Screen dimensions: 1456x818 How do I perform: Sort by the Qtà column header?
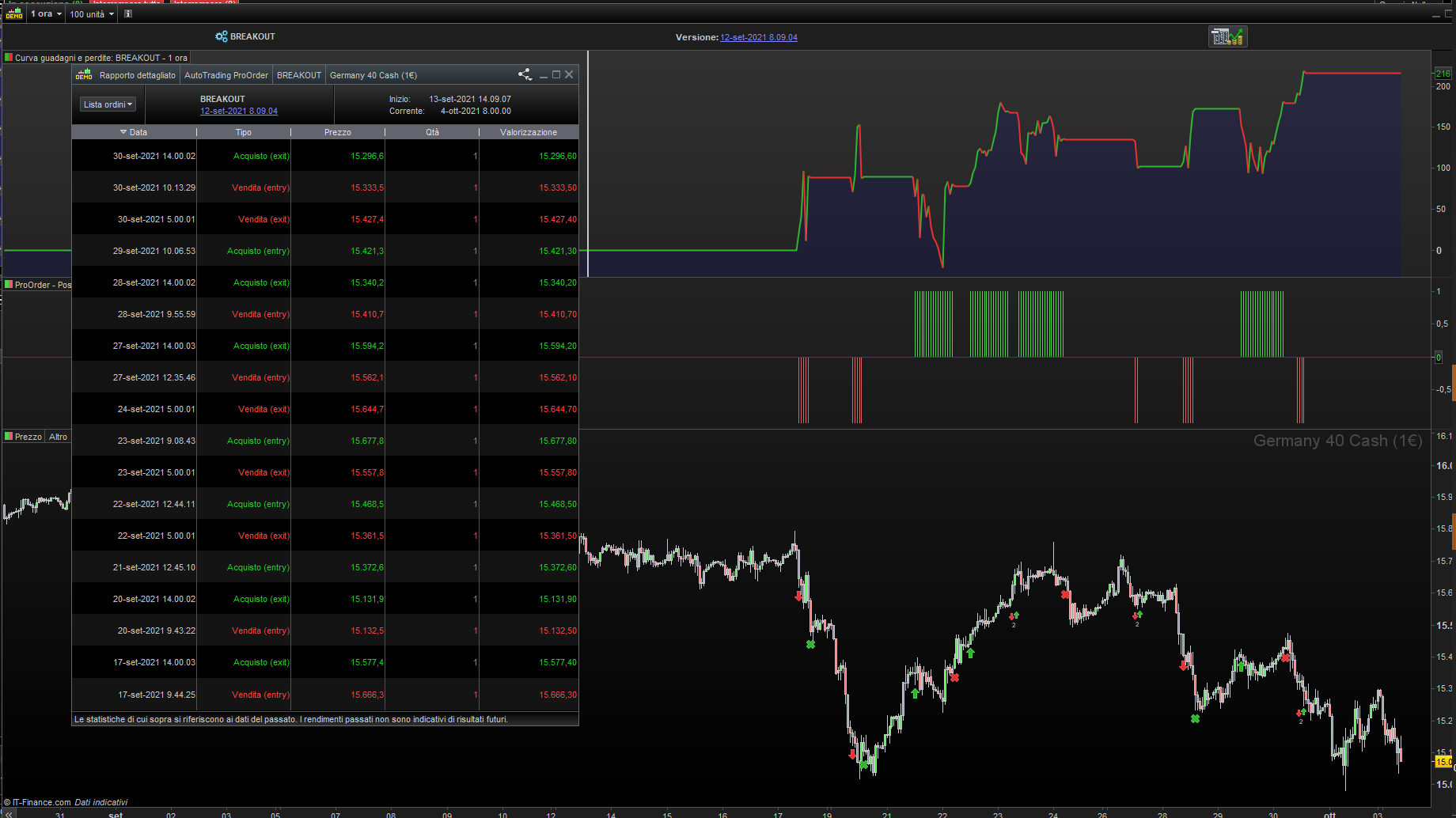tap(432, 132)
